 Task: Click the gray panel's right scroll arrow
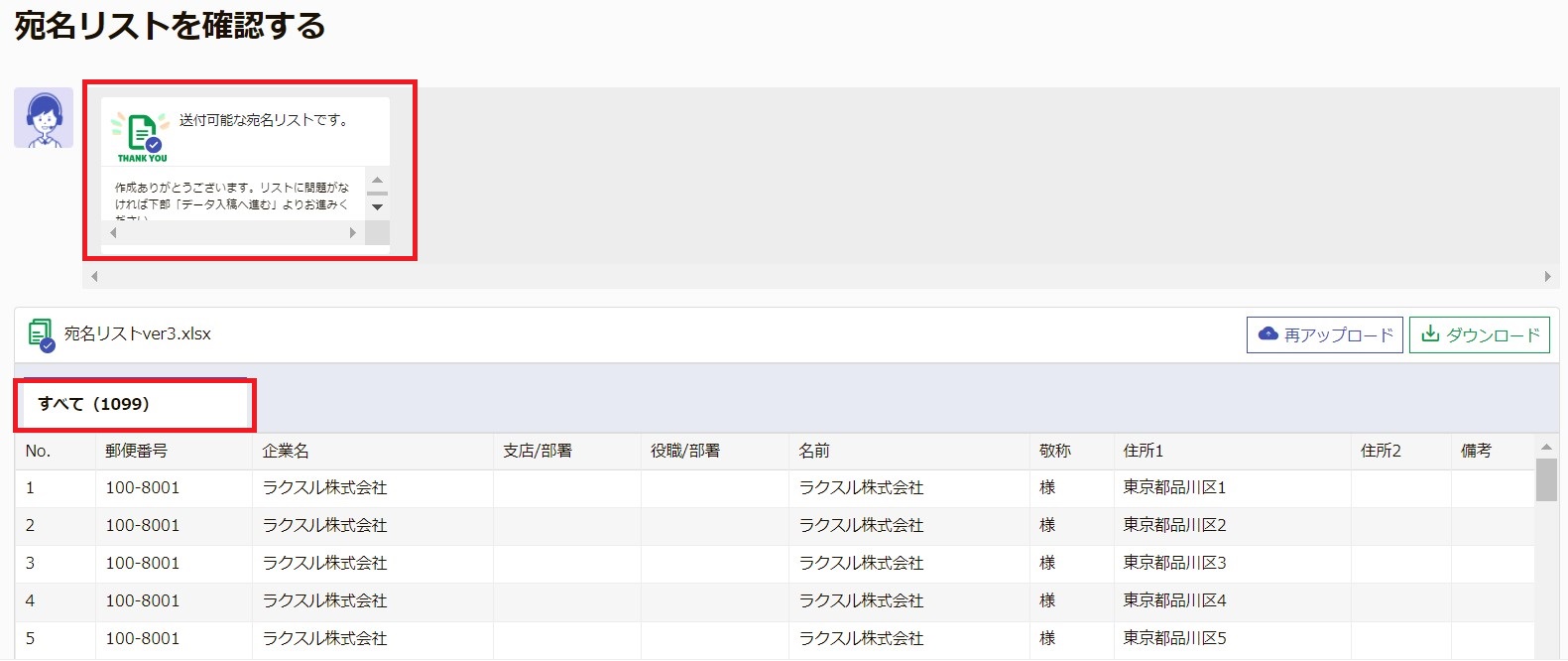(x=1547, y=277)
